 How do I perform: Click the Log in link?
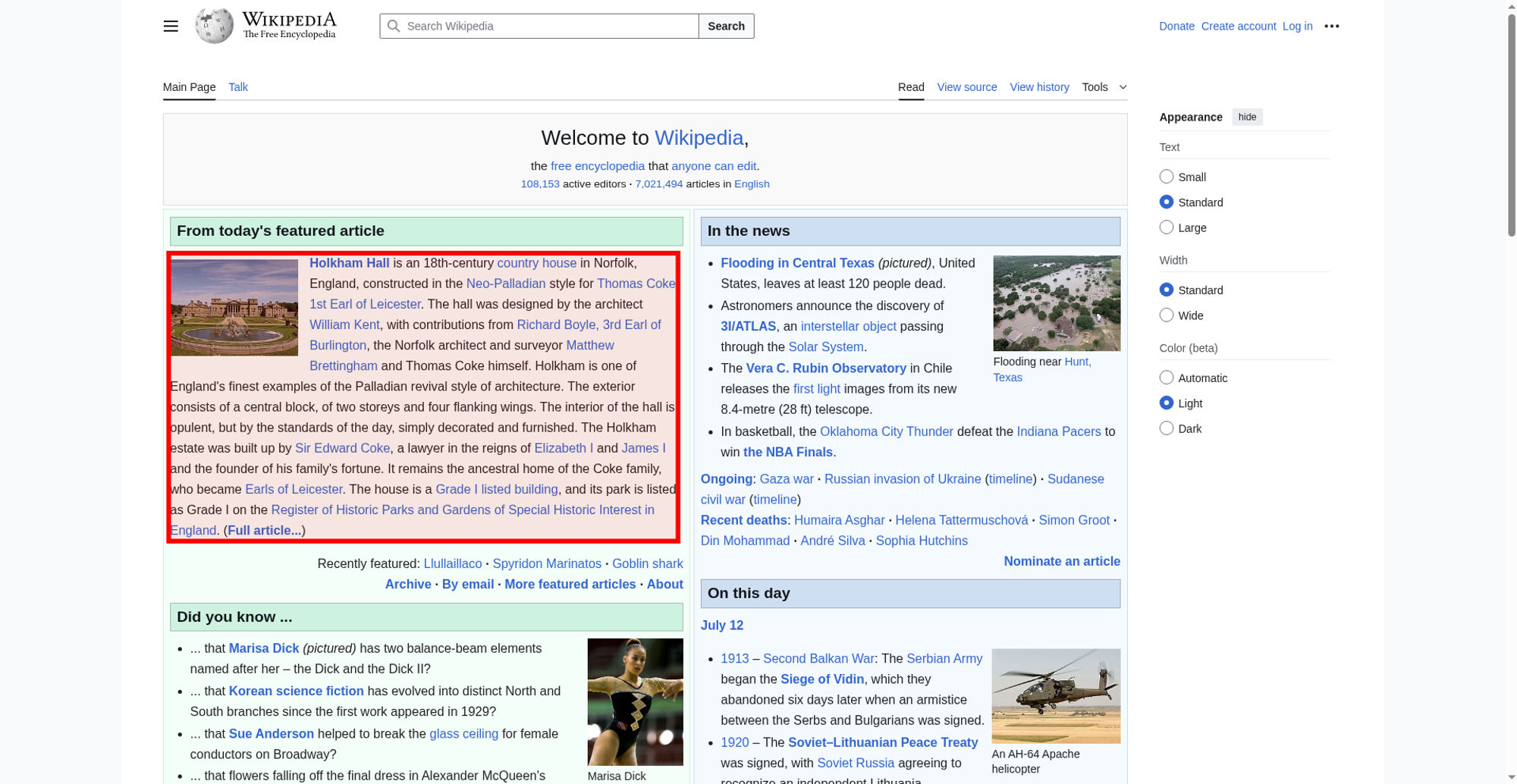point(1297,26)
